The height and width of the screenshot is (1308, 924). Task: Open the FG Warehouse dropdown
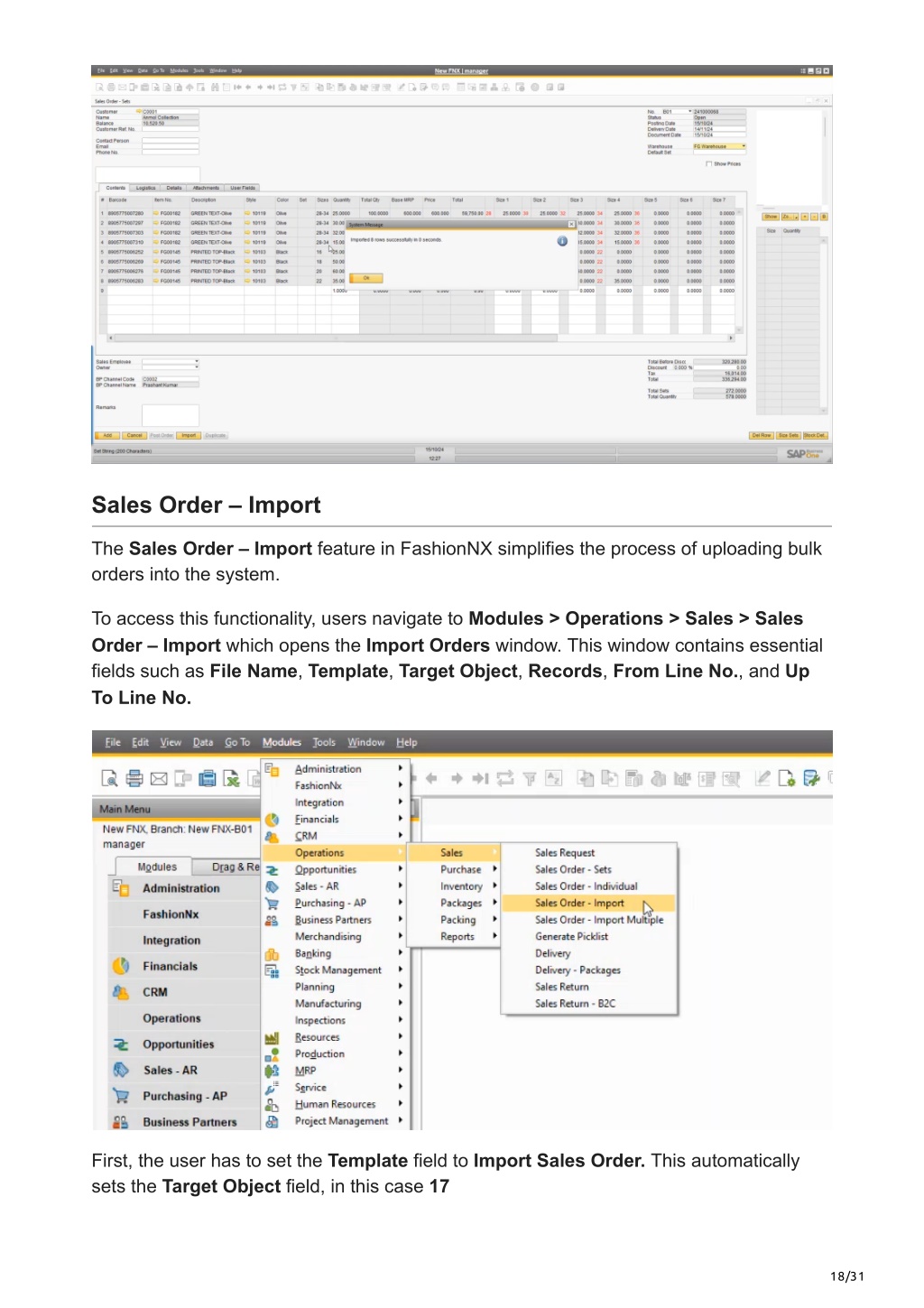pos(744,146)
